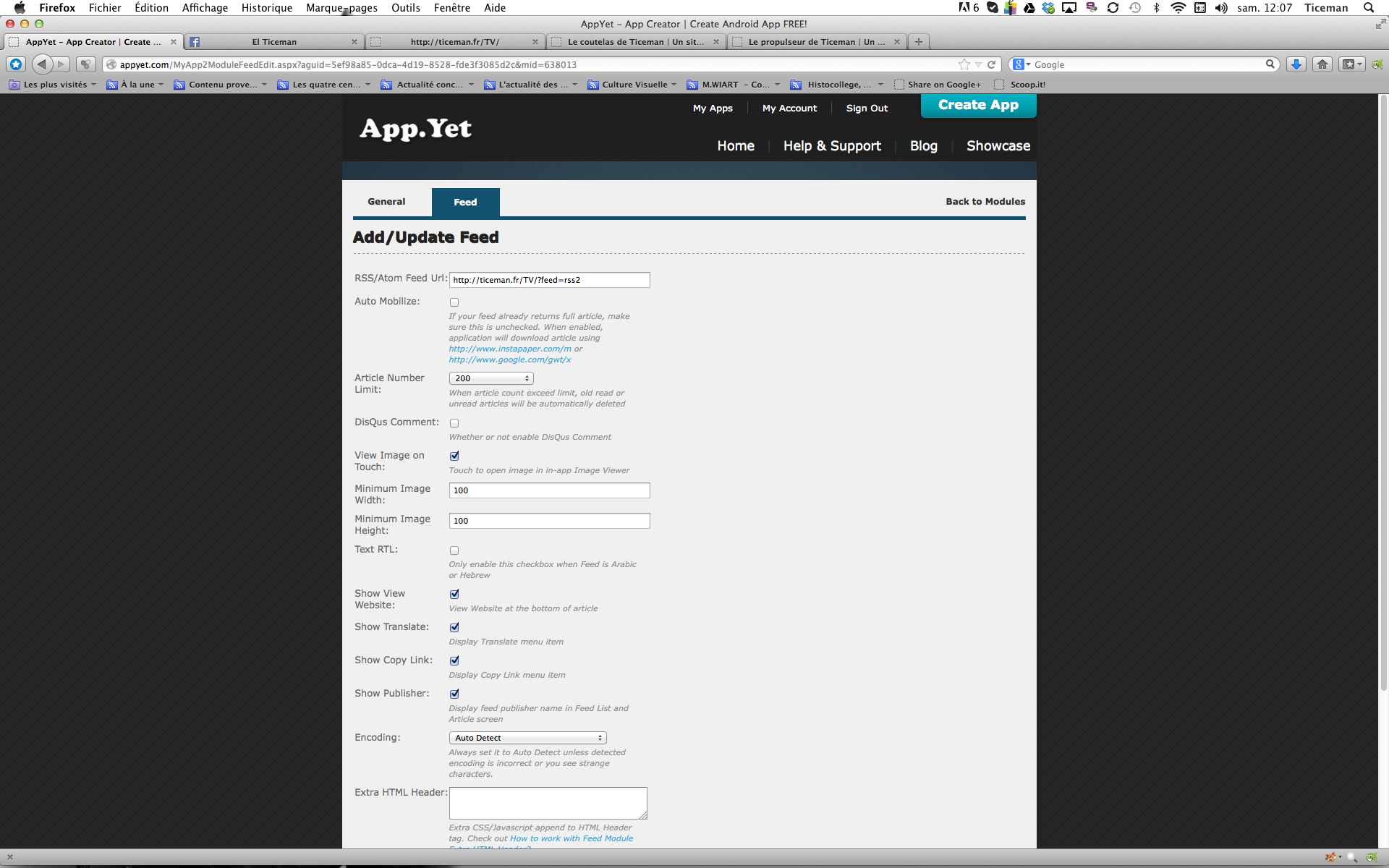Open the Article Number Limit dropdown
This screenshot has width=1389, height=868.
pyautogui.click(x=491, y=378)
